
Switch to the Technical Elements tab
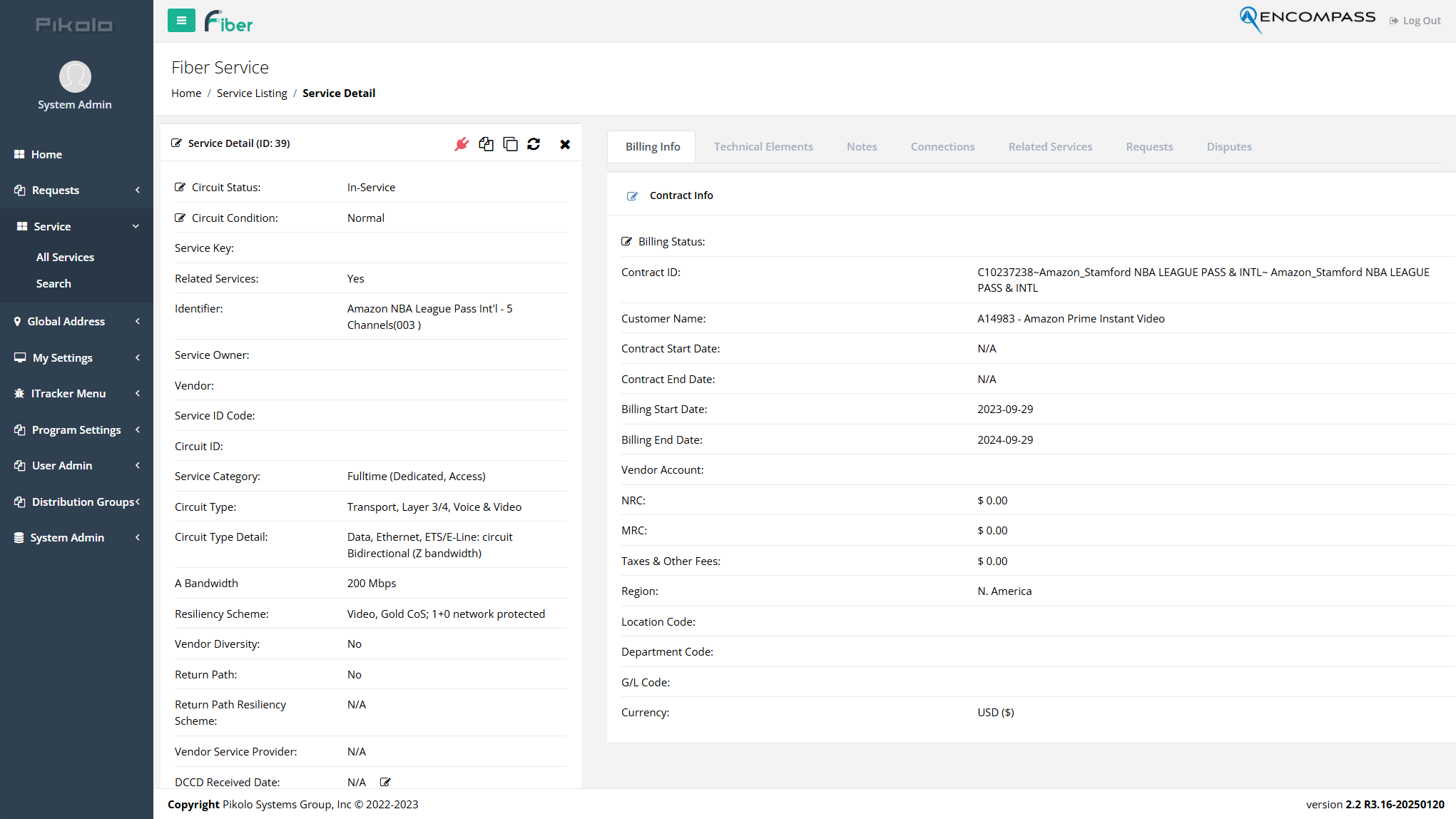763,146
